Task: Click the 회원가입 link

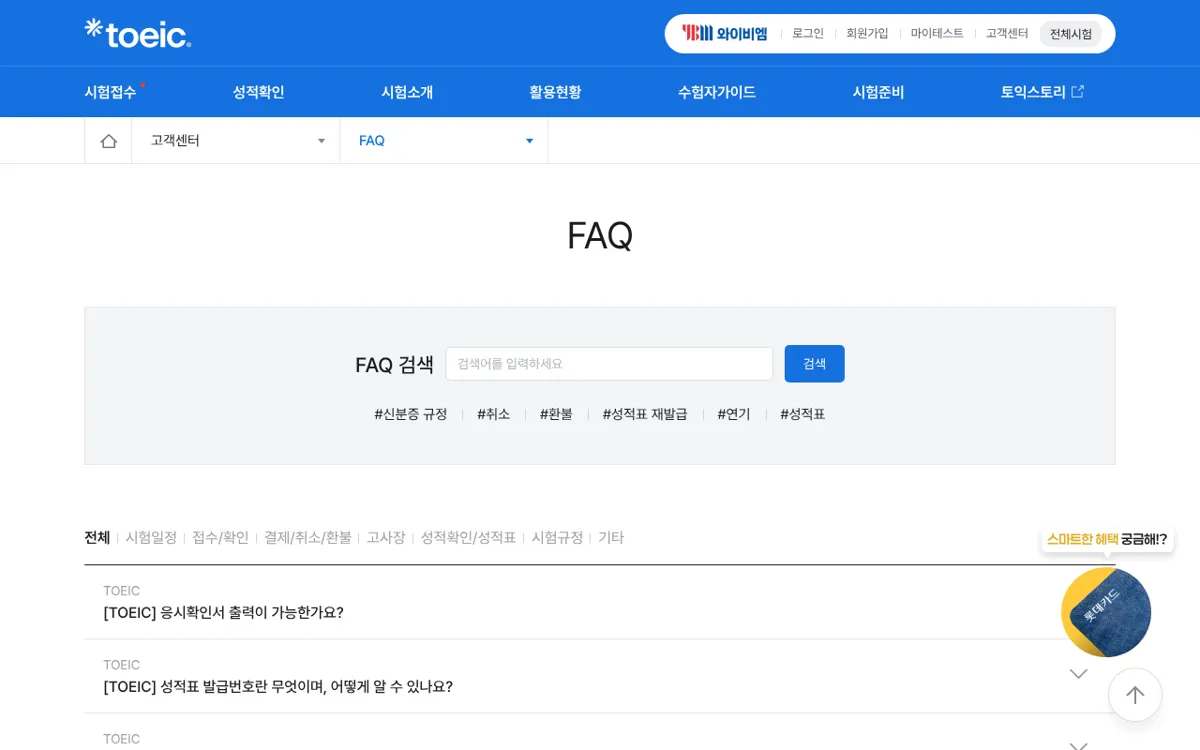Action: tap(867, 33)
